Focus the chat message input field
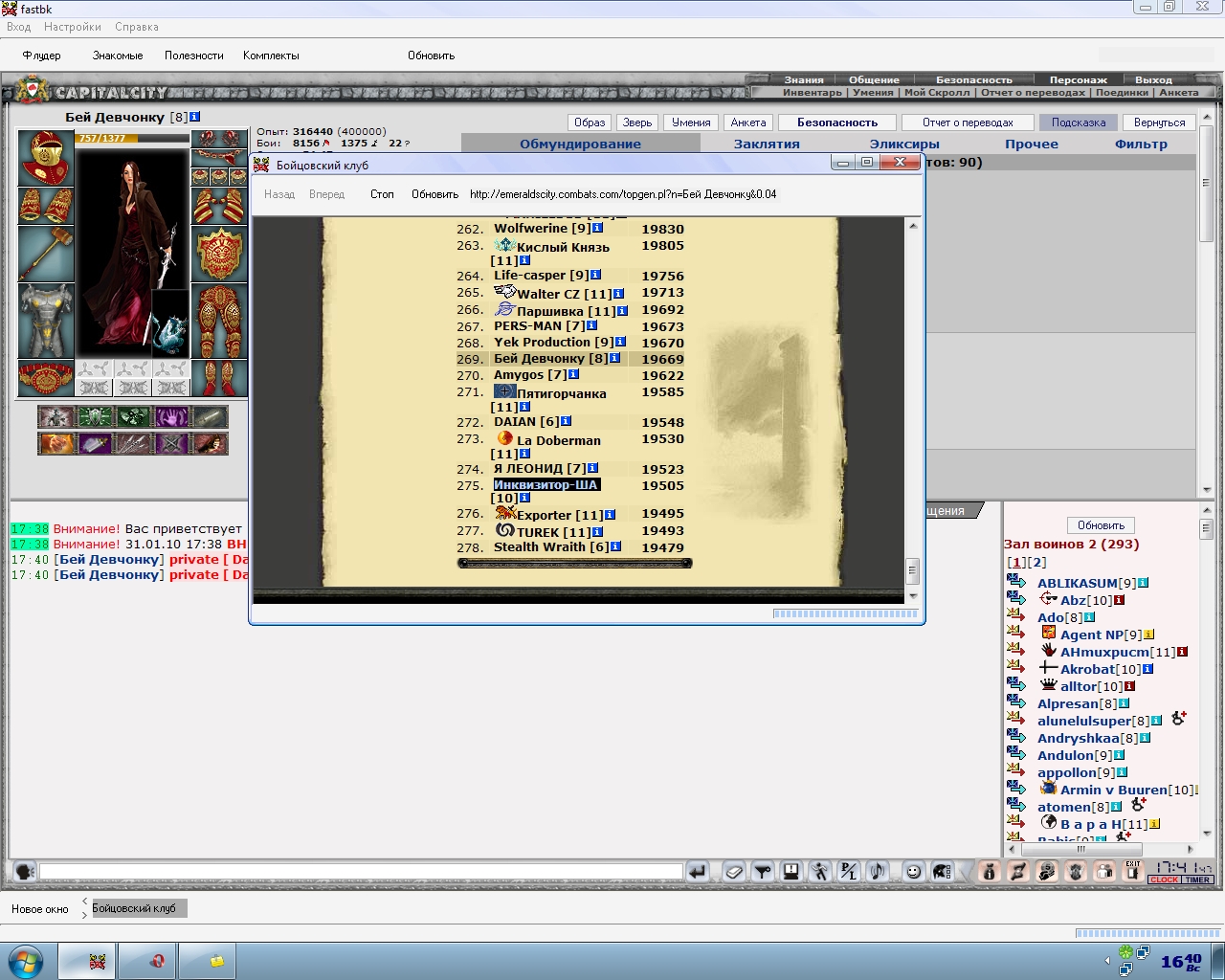The image size is (1225, 980). [x=361, y=872]
